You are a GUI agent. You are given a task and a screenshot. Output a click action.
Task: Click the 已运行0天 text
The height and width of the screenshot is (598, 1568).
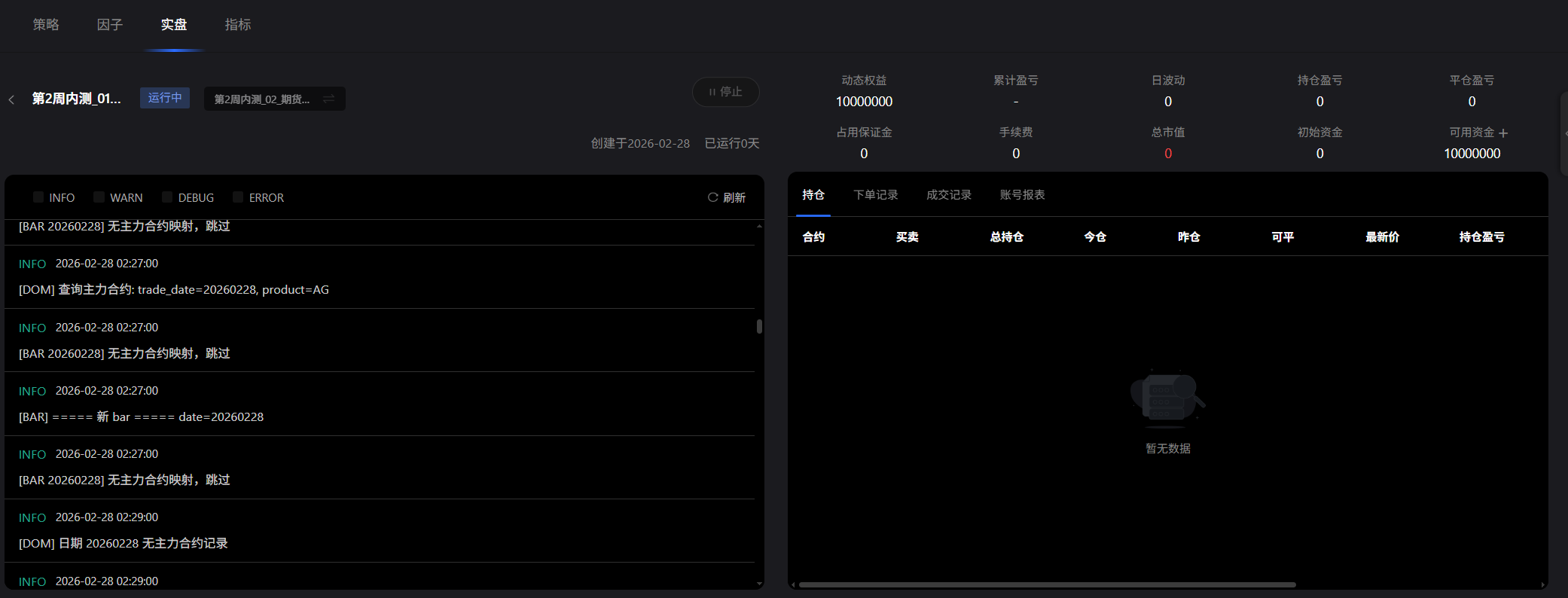tap(732, 144)
